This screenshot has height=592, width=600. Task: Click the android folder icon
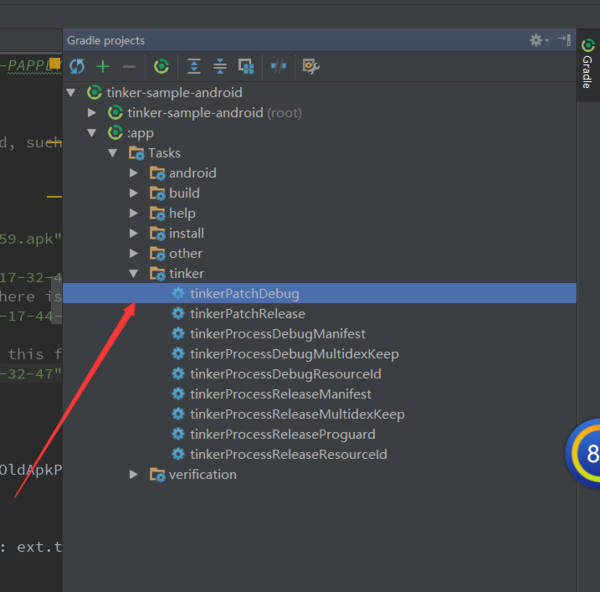pyautogui.click(x=157, y=173)
